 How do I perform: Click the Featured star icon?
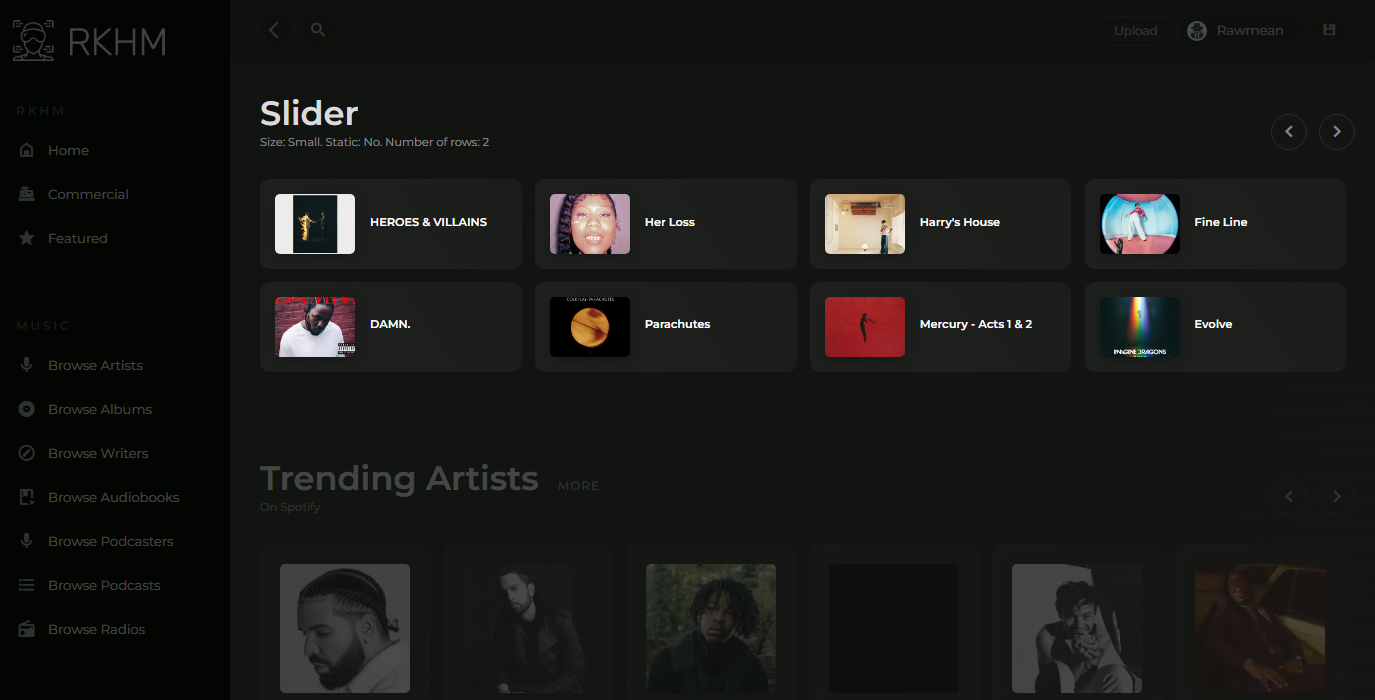[27, 238]
